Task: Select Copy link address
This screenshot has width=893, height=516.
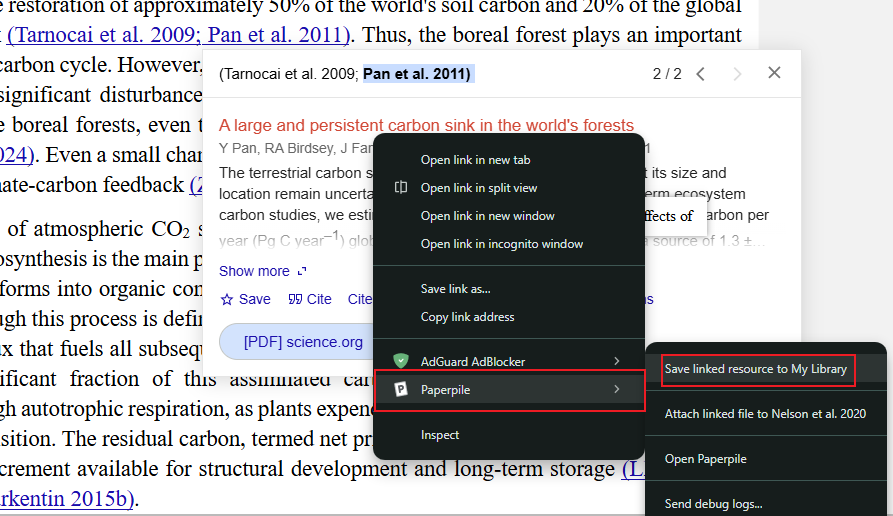Action: (x=467, y=317)
